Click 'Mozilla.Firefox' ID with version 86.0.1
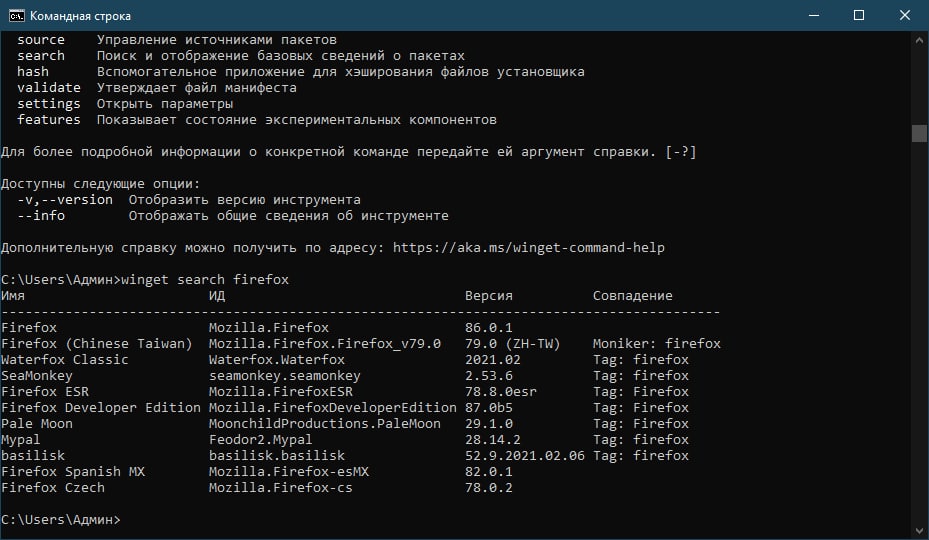 [268, 328]
